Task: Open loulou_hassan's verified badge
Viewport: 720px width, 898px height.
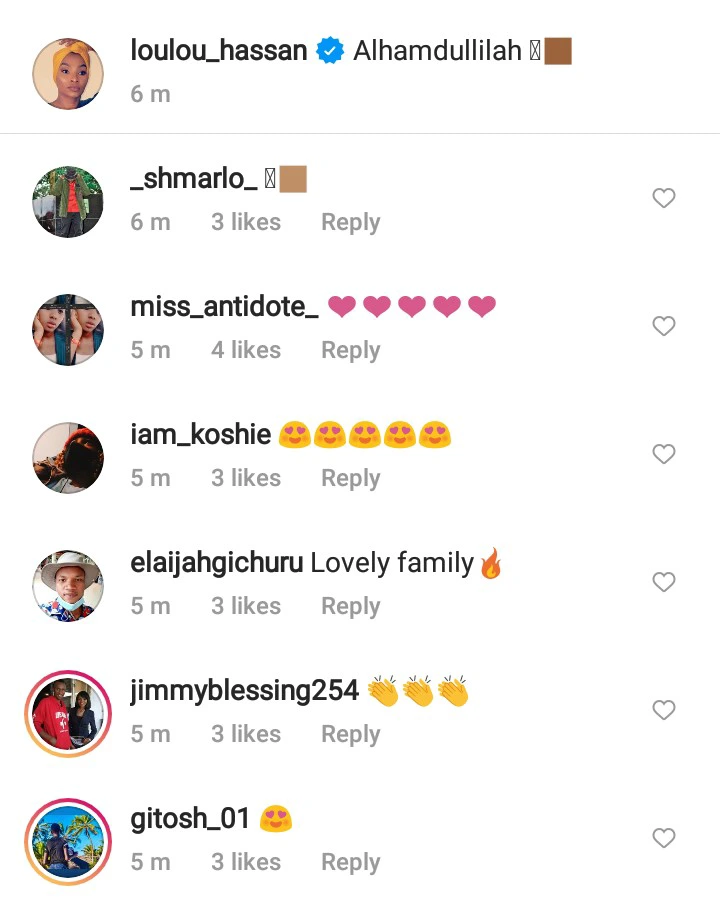Action: coord(331,50)
